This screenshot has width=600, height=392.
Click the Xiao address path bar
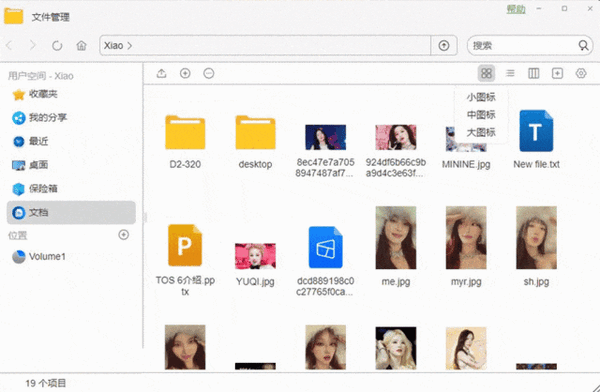(265, 46)
